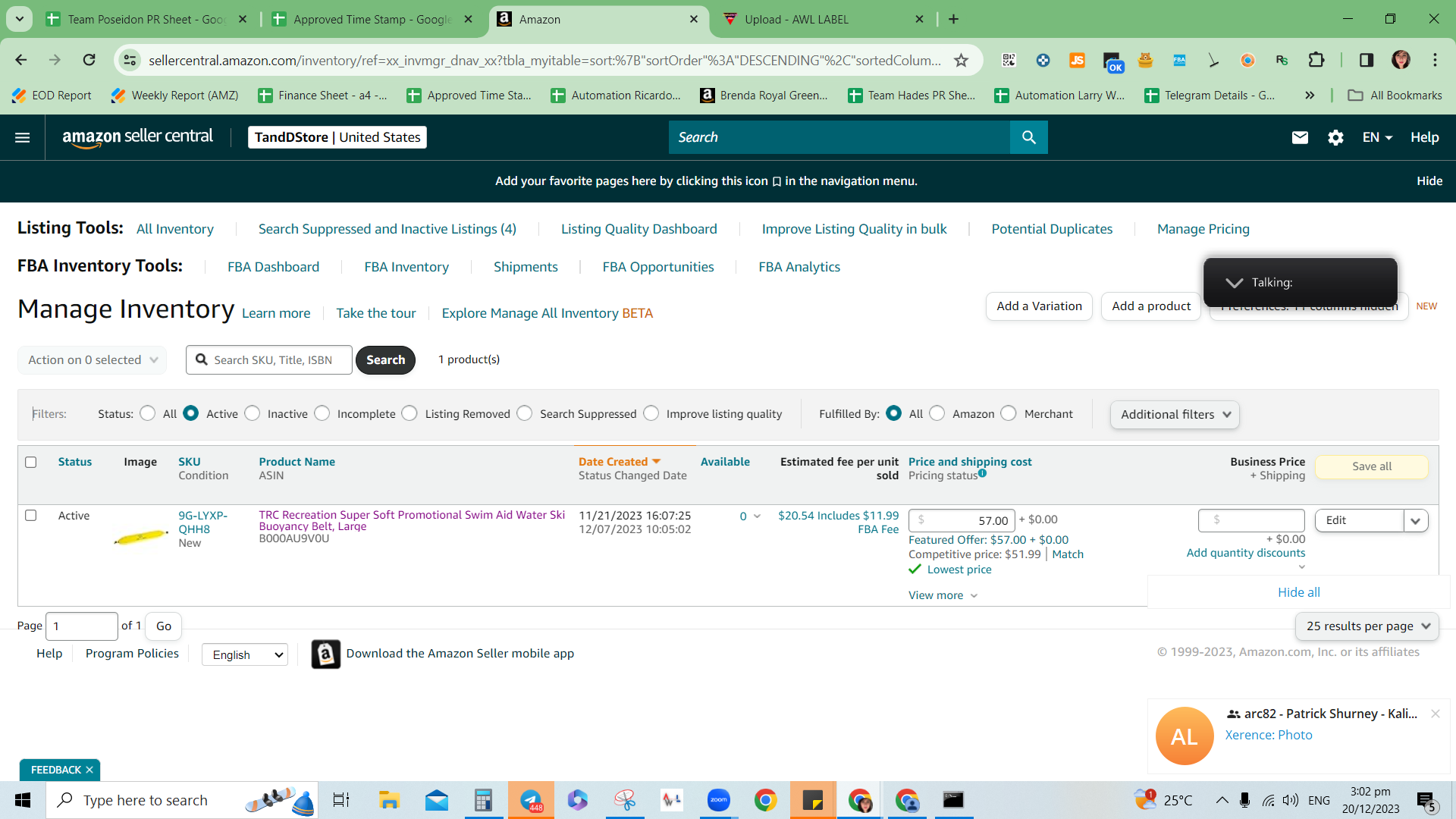The height and width of the screenshot is (819, 1456).
Task: Expand the View more pricing details
Action: 943,595
